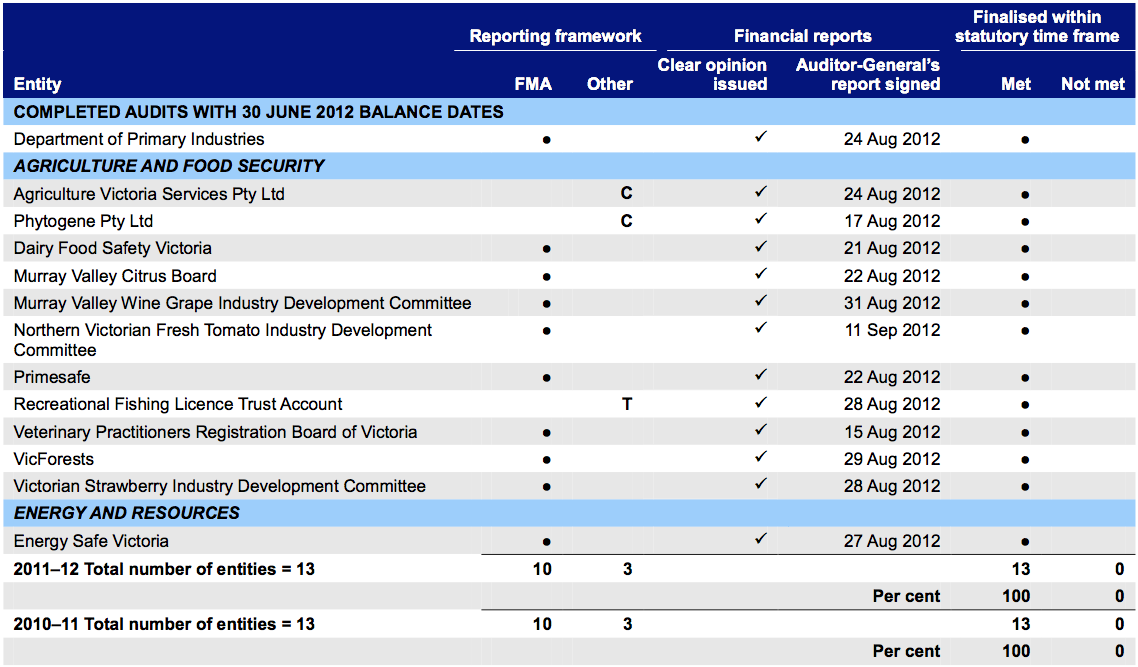
Task: Select the "Energy Safe Victoria" entity
Action: pos(91,541)
